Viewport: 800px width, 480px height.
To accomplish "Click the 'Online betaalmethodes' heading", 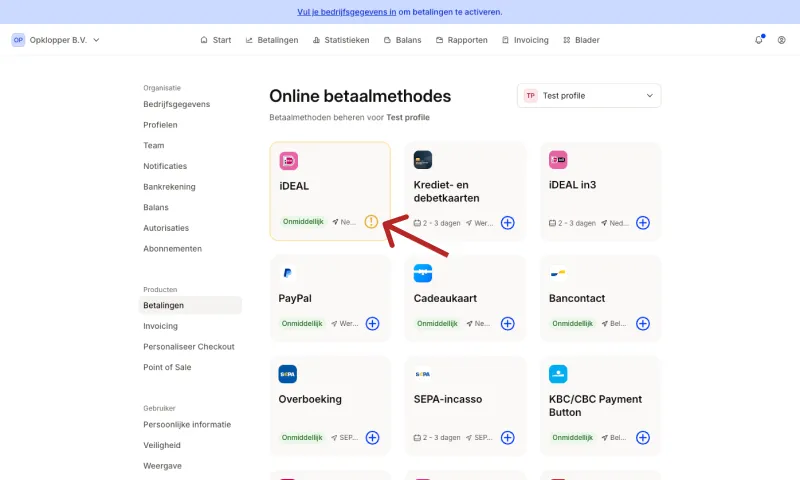I will [x=360, y=96].
